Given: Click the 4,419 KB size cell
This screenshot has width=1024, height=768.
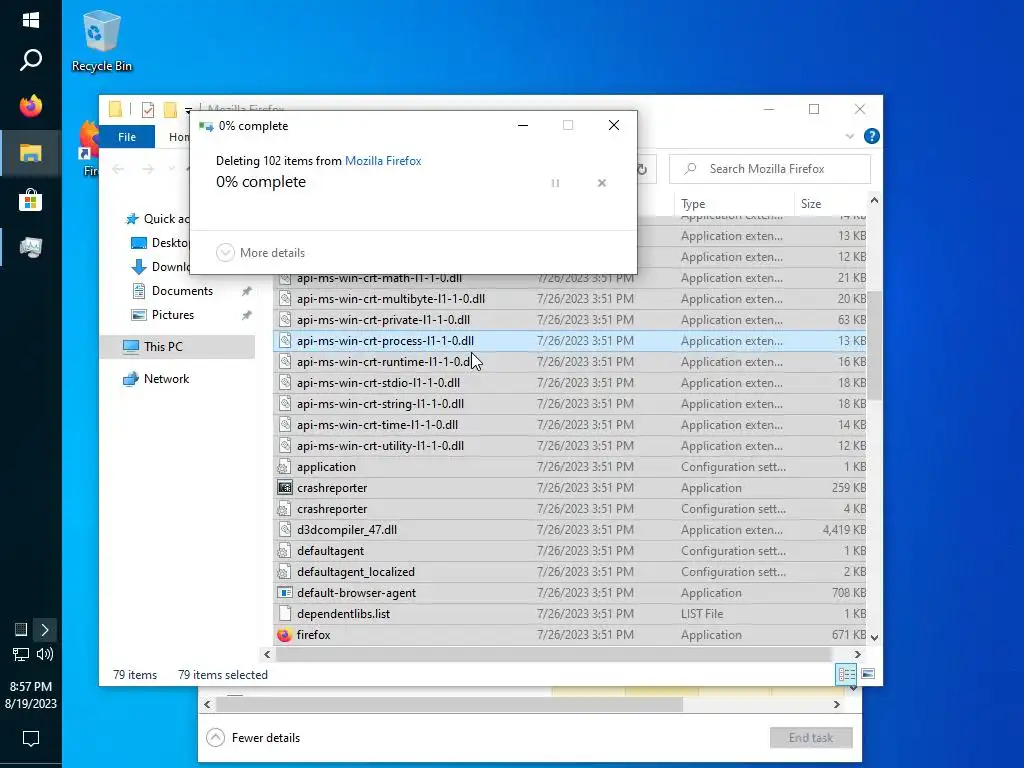Looking at the screenshot, I should 844,530.
